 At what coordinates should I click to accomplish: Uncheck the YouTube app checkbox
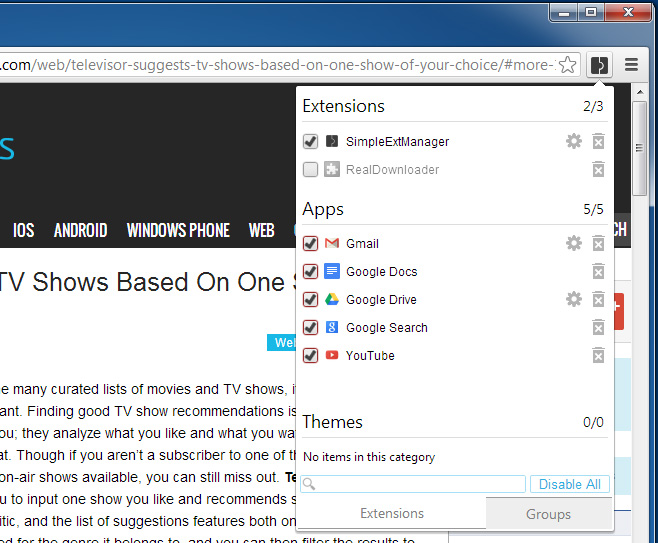coord(311,356)
